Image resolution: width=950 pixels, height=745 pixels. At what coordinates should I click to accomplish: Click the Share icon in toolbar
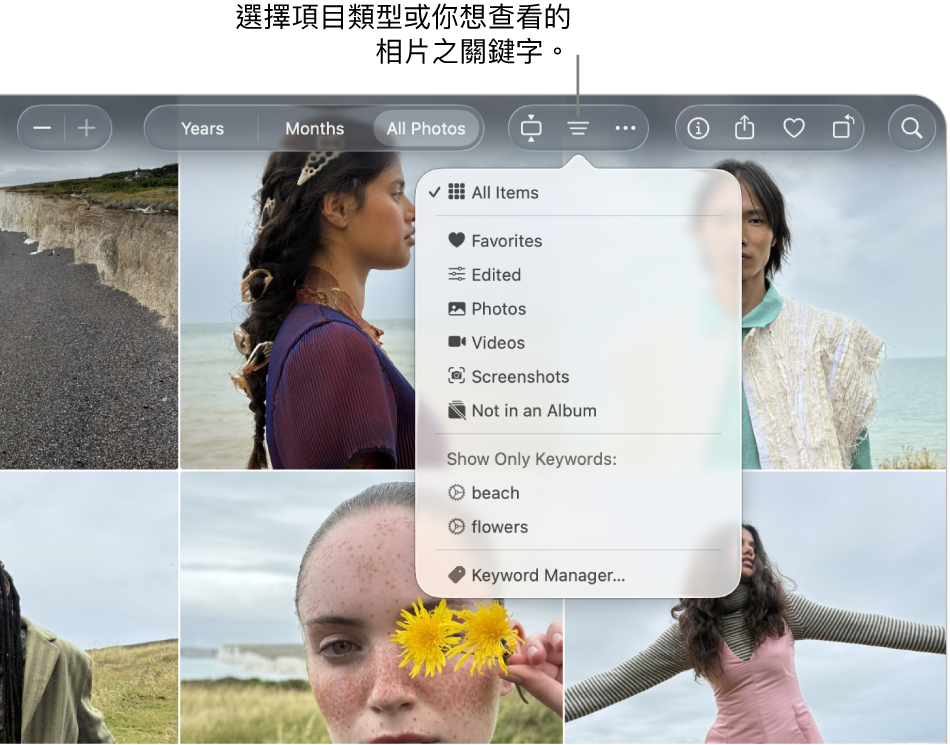click(x=745, y=128)
